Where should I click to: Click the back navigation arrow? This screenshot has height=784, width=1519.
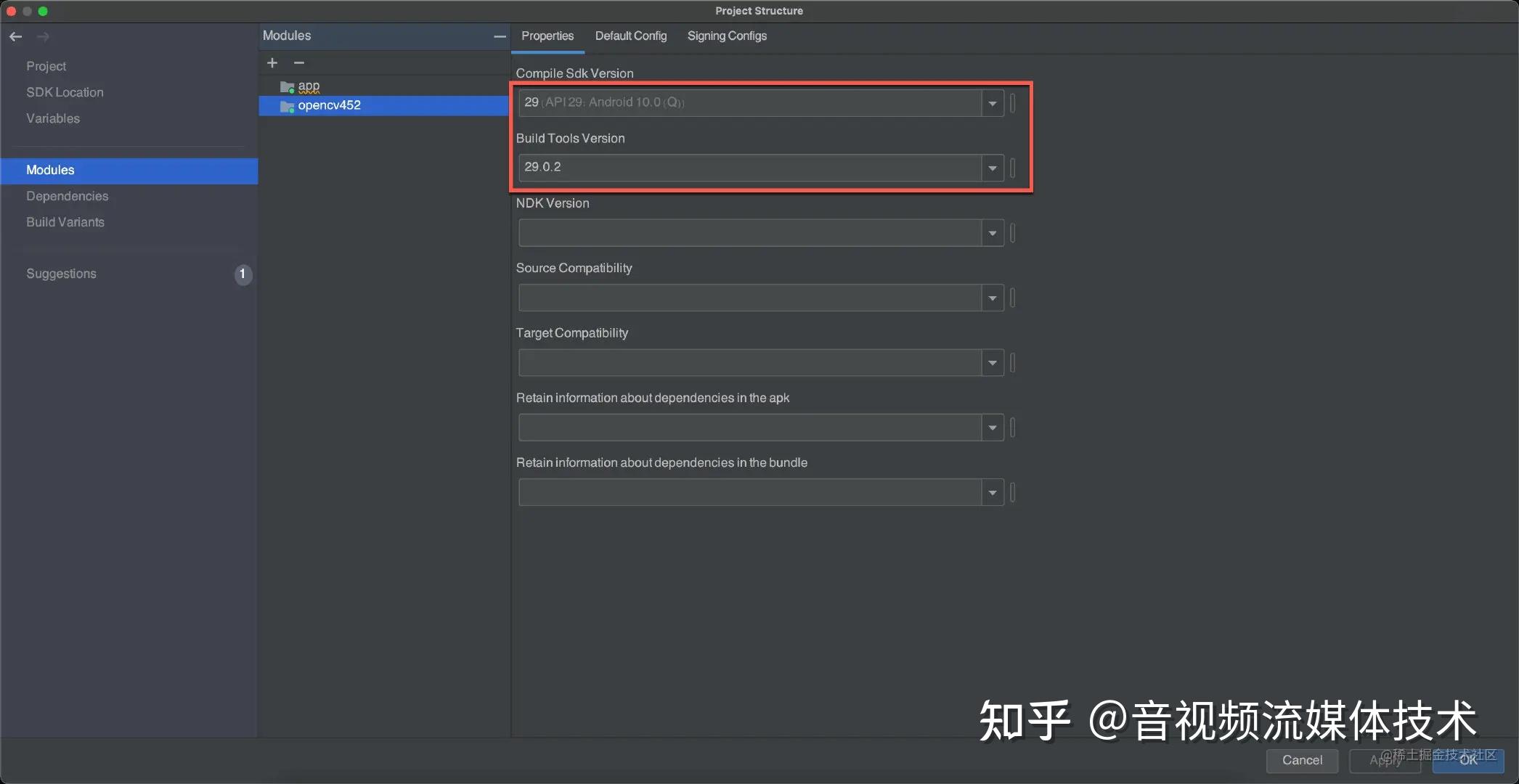click(15, 36)
